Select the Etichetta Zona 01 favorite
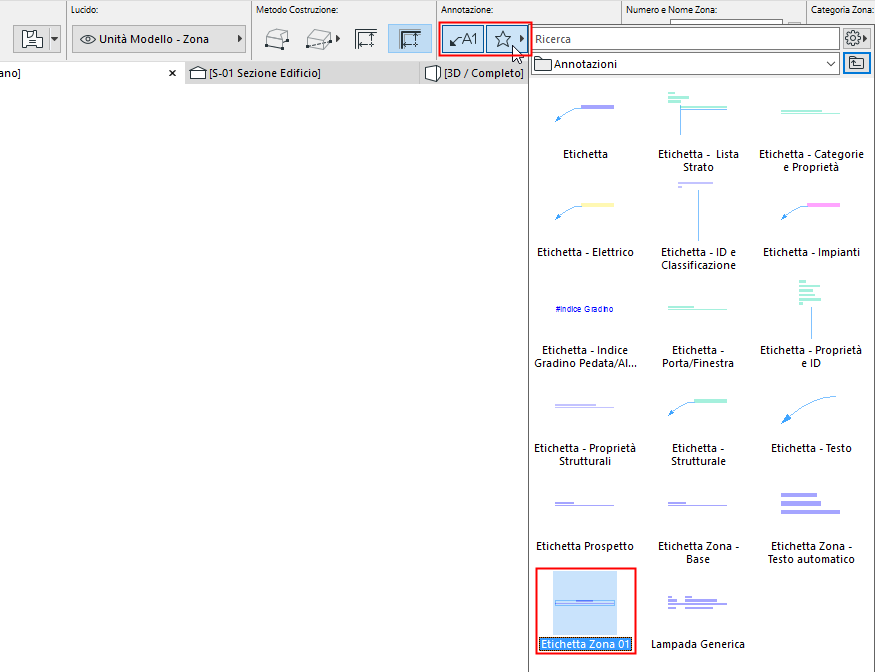 (x=585, y=611)
